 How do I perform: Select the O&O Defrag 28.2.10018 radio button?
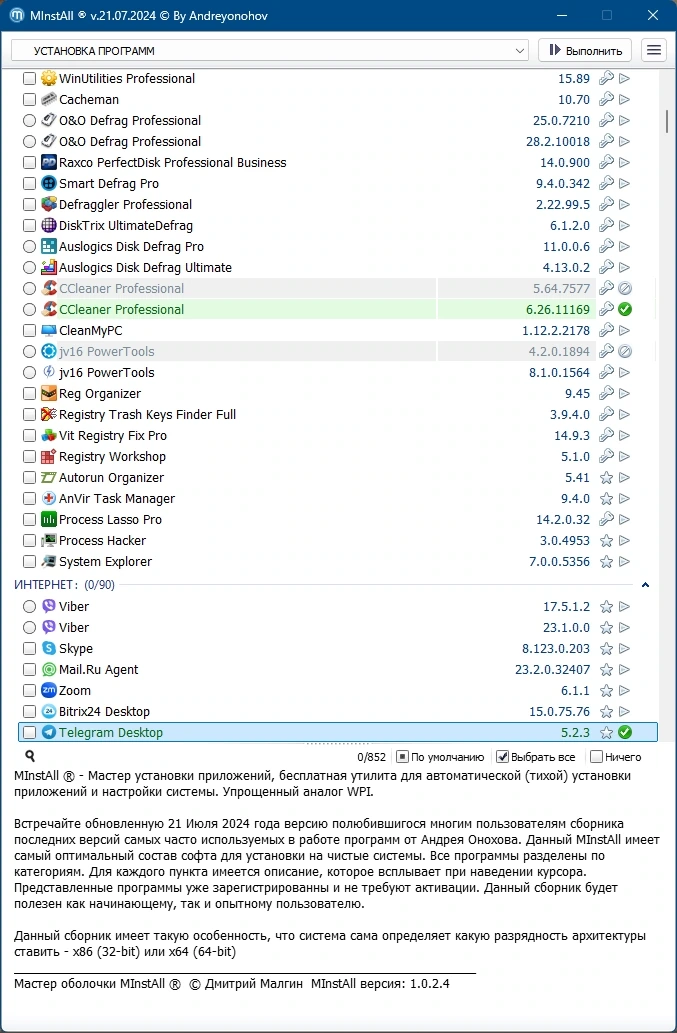click(30, 142)
